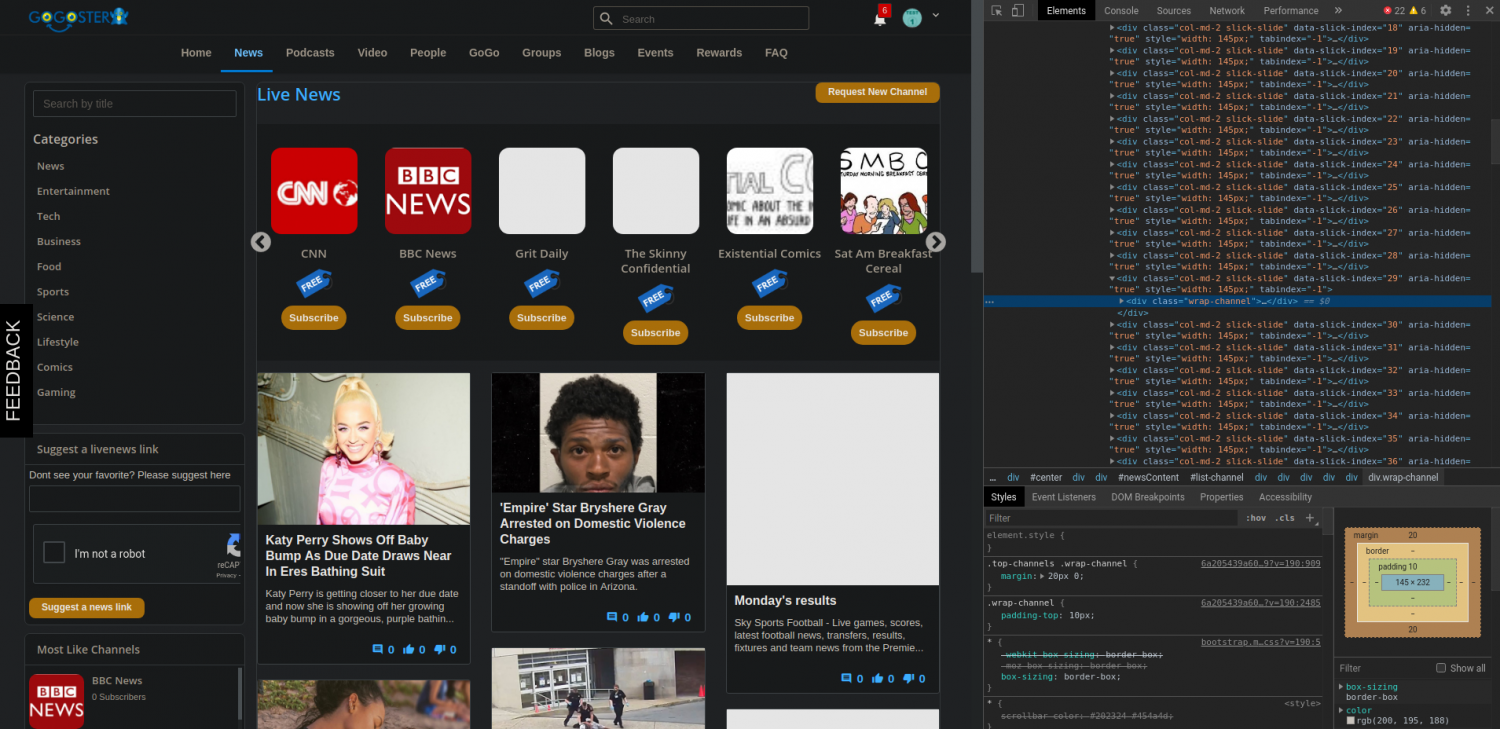Open the user avatar icon
Viewport: 1500px width, 729px height.
912,17
